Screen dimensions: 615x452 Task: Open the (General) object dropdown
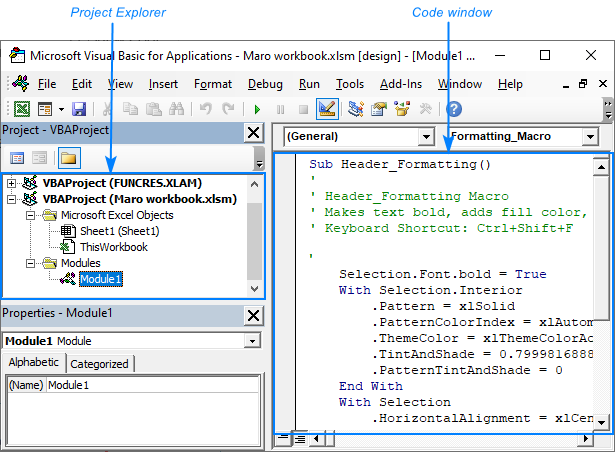point(426,137)
